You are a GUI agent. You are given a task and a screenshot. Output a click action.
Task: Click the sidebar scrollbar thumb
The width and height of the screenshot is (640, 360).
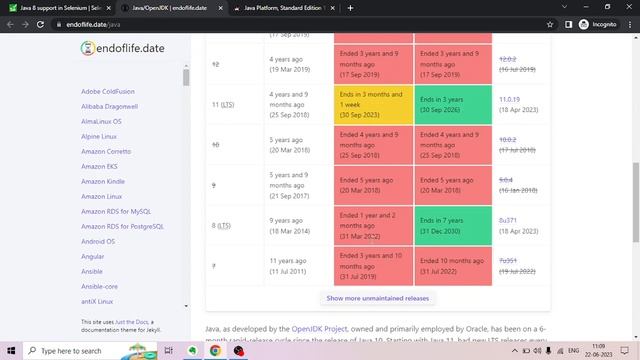pos(186,78)
